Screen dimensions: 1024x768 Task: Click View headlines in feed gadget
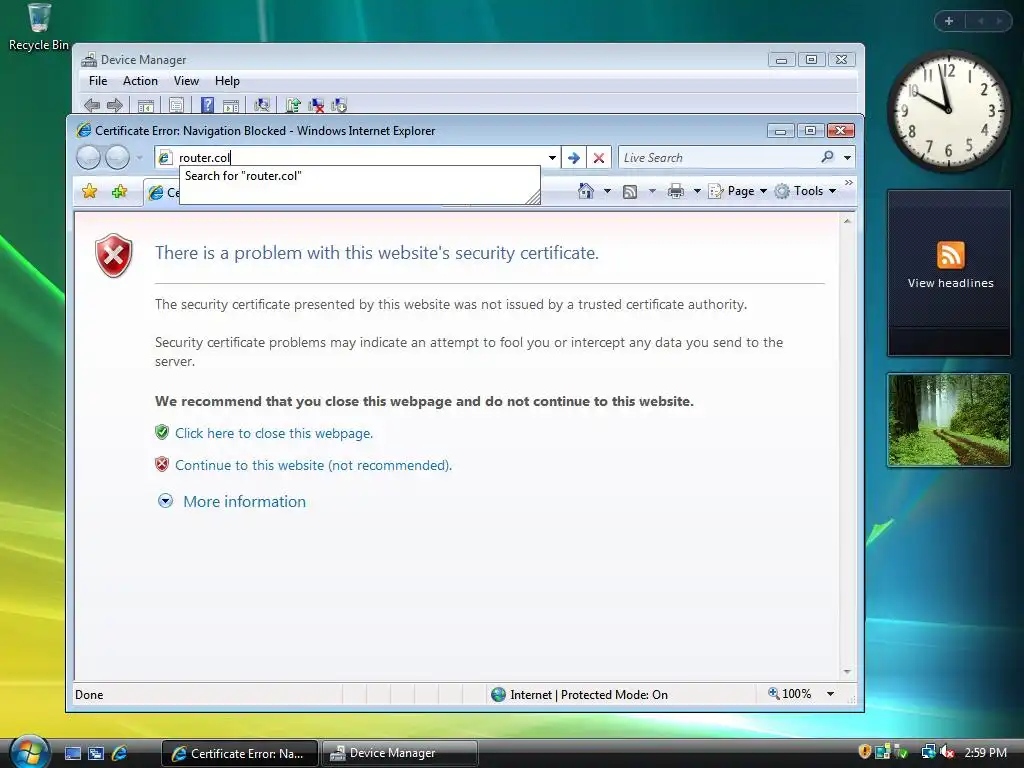(x=950, y=283)
